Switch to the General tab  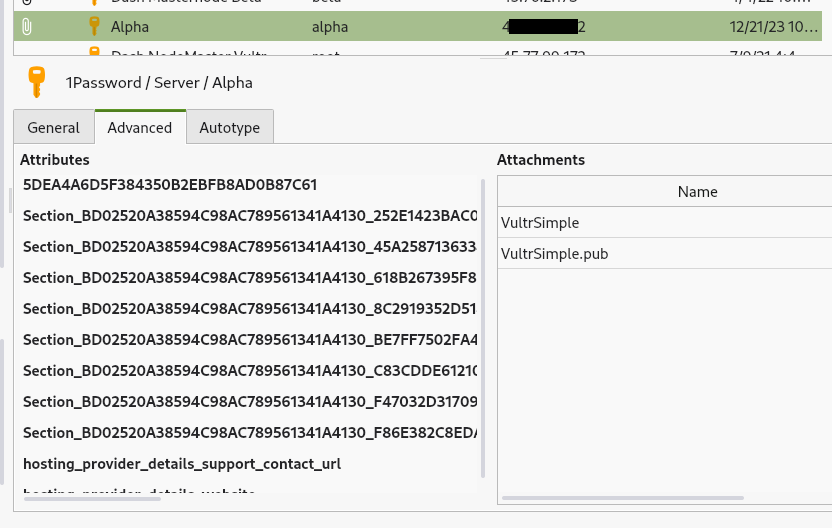click(x=54, y=127)
